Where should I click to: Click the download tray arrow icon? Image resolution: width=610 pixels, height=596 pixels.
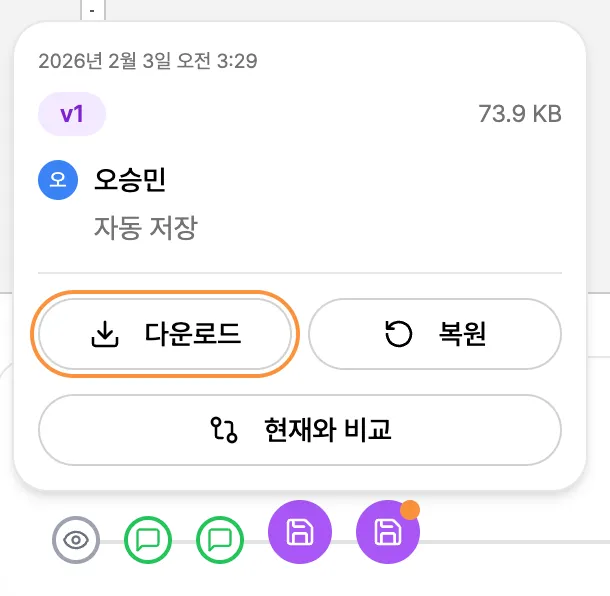(x=104, y=335)
